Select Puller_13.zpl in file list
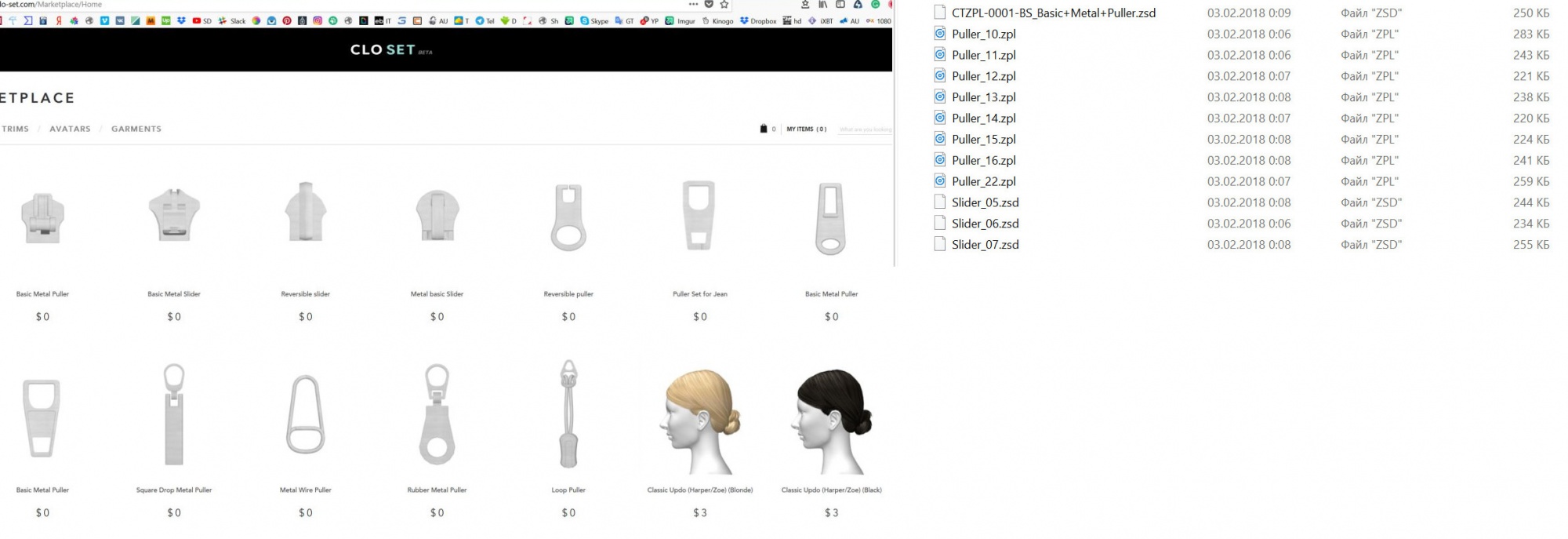This screenshot has width=1568, height=539. pyautogui.click(x=984, y=97)
